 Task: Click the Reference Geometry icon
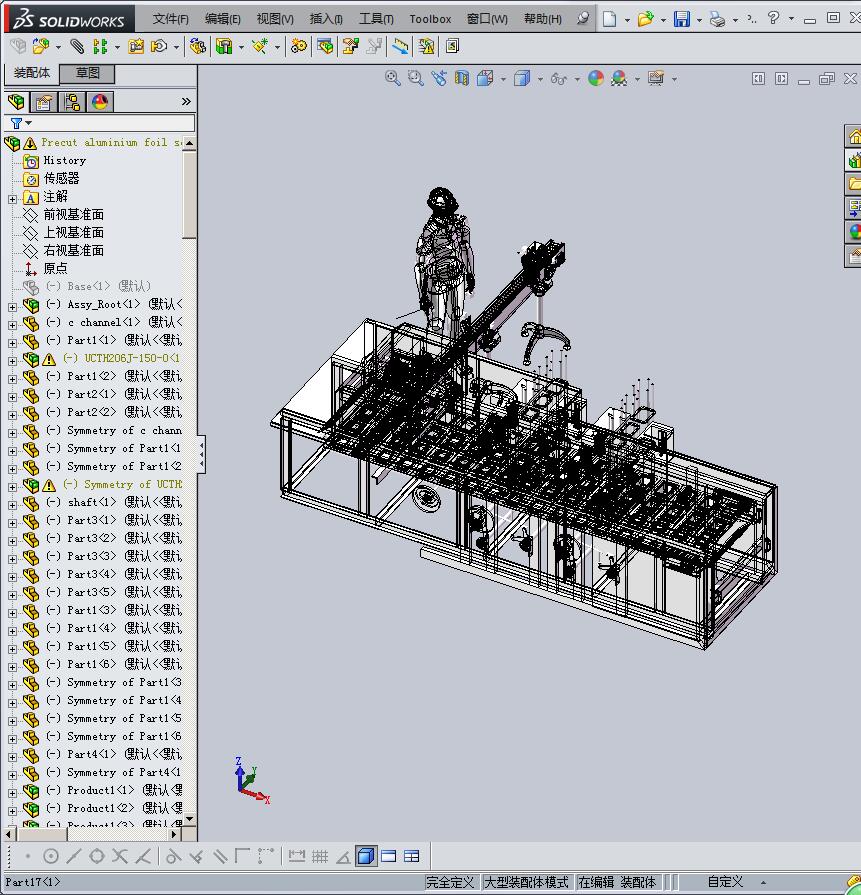[260, 46]
